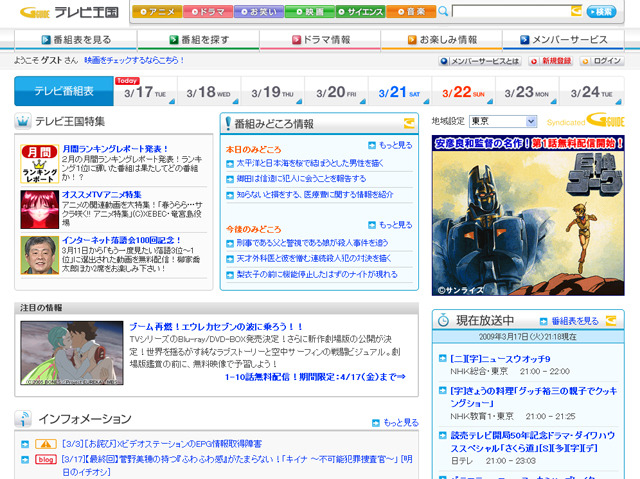This screenshot has height=479, width=640.
Task: Open 天才外科医と彼を憎む連続殺人犯 highlight link
Action: click(314, 258)
